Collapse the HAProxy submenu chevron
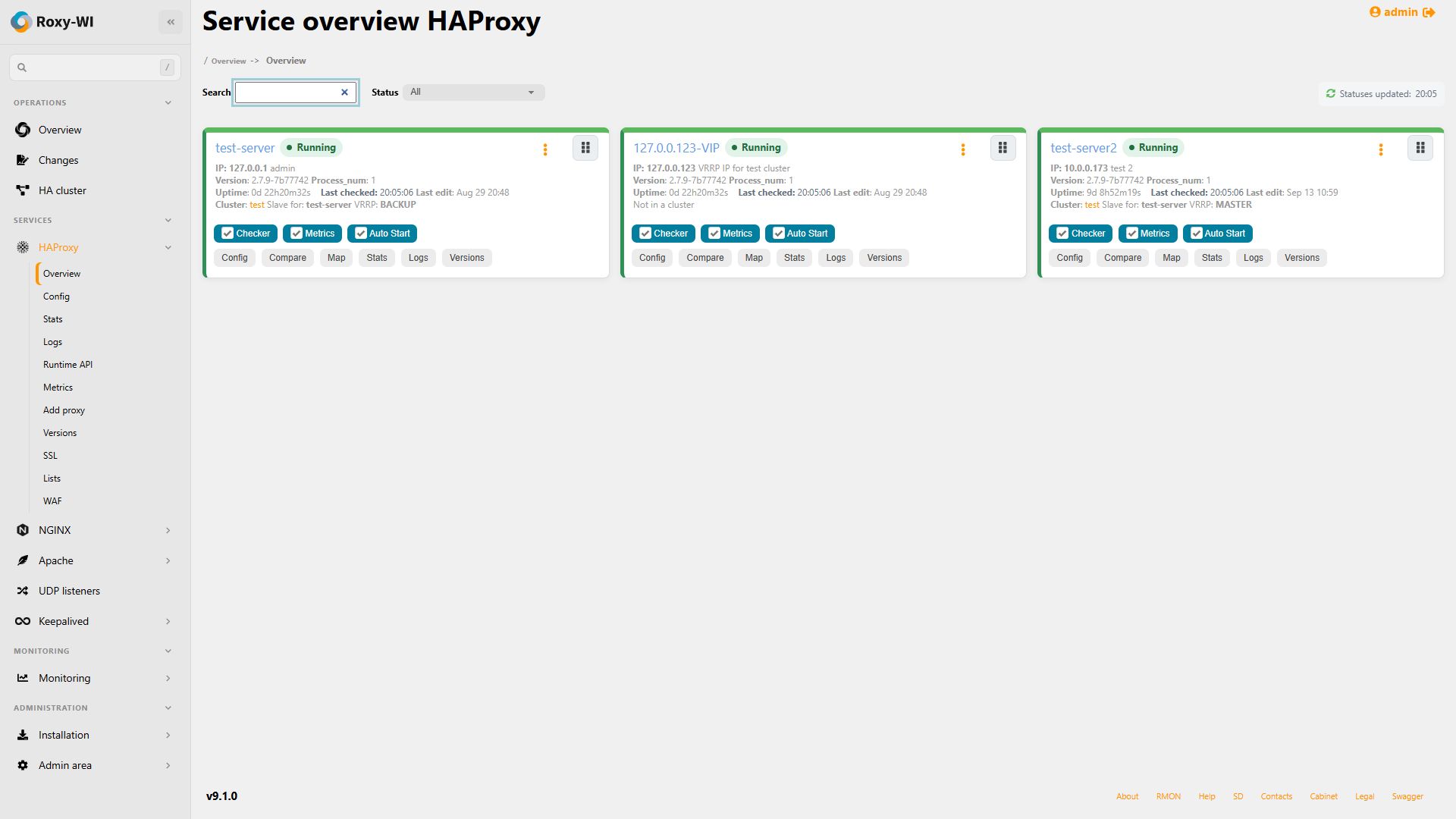The image size is (1456, 819). [x=168, y=247]
